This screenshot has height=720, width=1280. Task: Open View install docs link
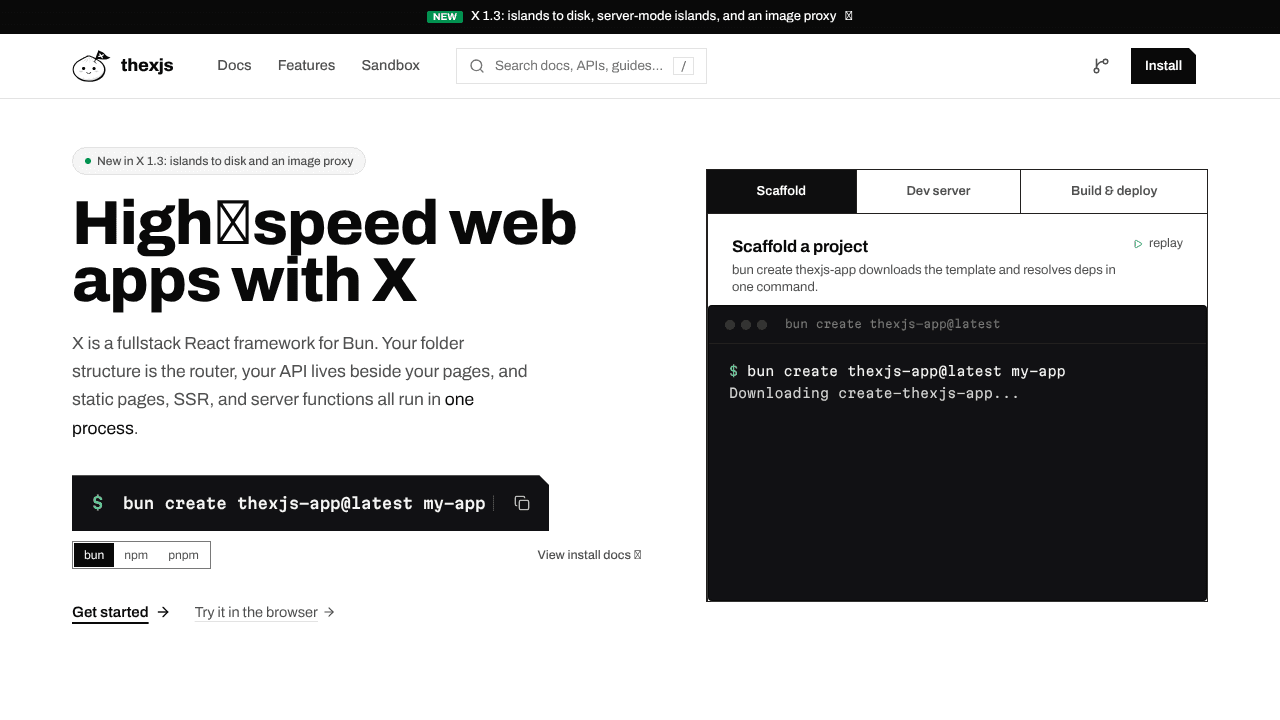tap(589, 555)
